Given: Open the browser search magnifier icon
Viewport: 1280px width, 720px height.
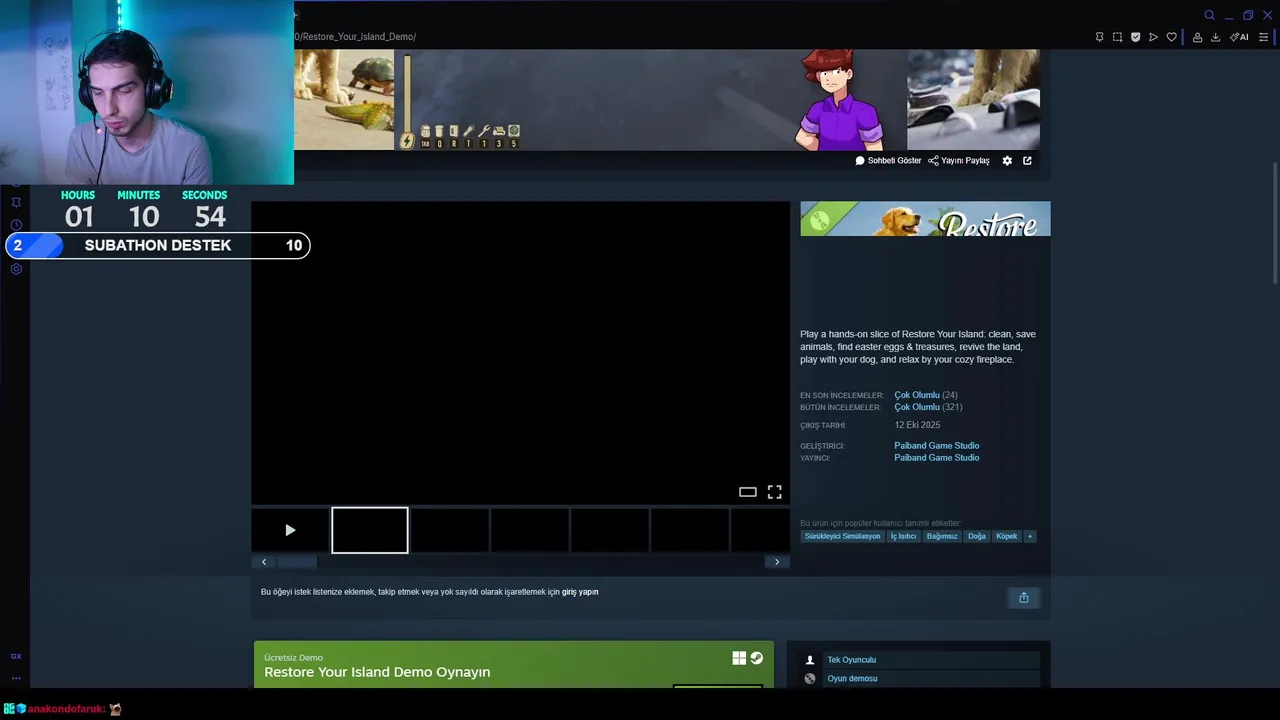Looking at the screenshot, I should pyautogui.click(x=1209, y=15).
